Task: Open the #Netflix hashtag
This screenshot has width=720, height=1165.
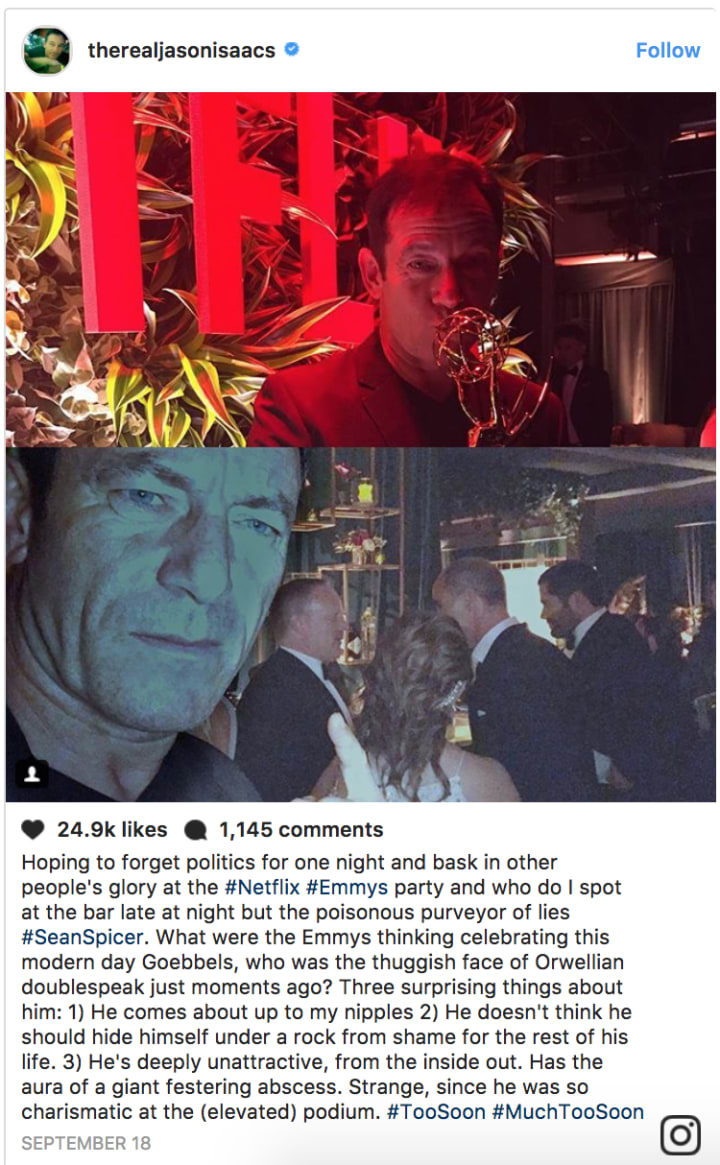Action: pyautogui.click(x=262, y=887)
